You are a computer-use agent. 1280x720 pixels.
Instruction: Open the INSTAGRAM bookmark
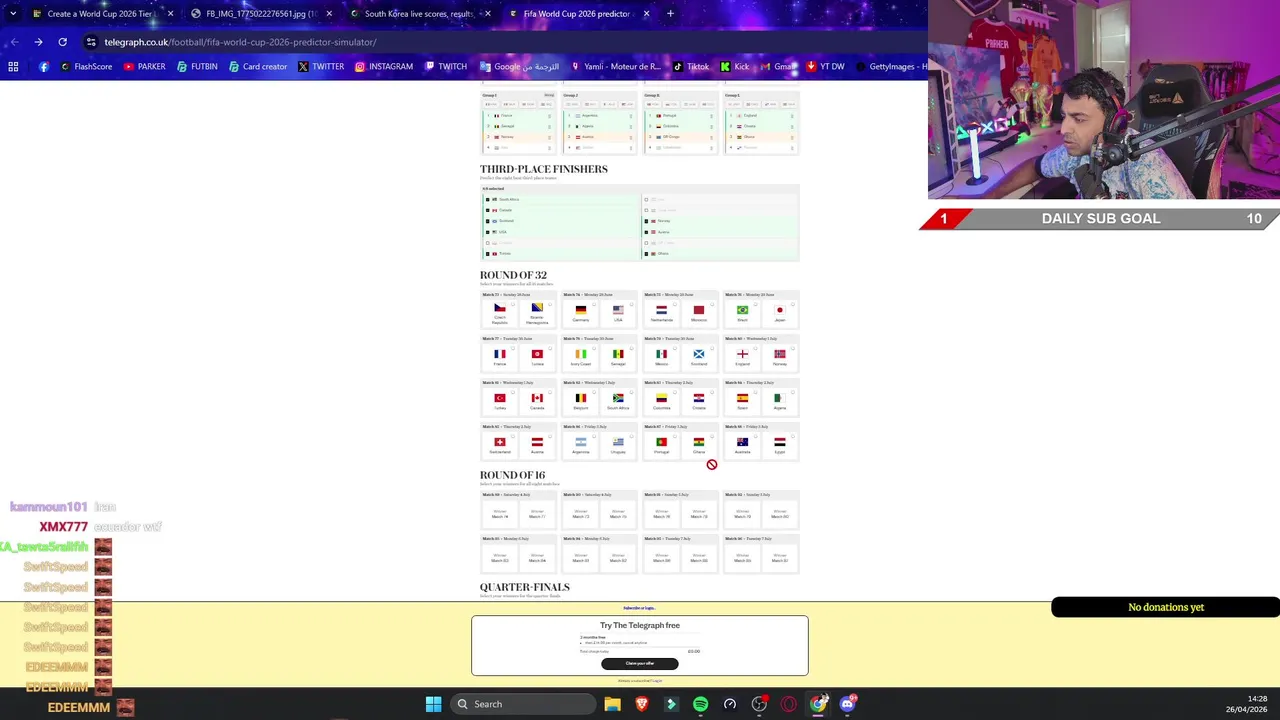pos(383,66)
